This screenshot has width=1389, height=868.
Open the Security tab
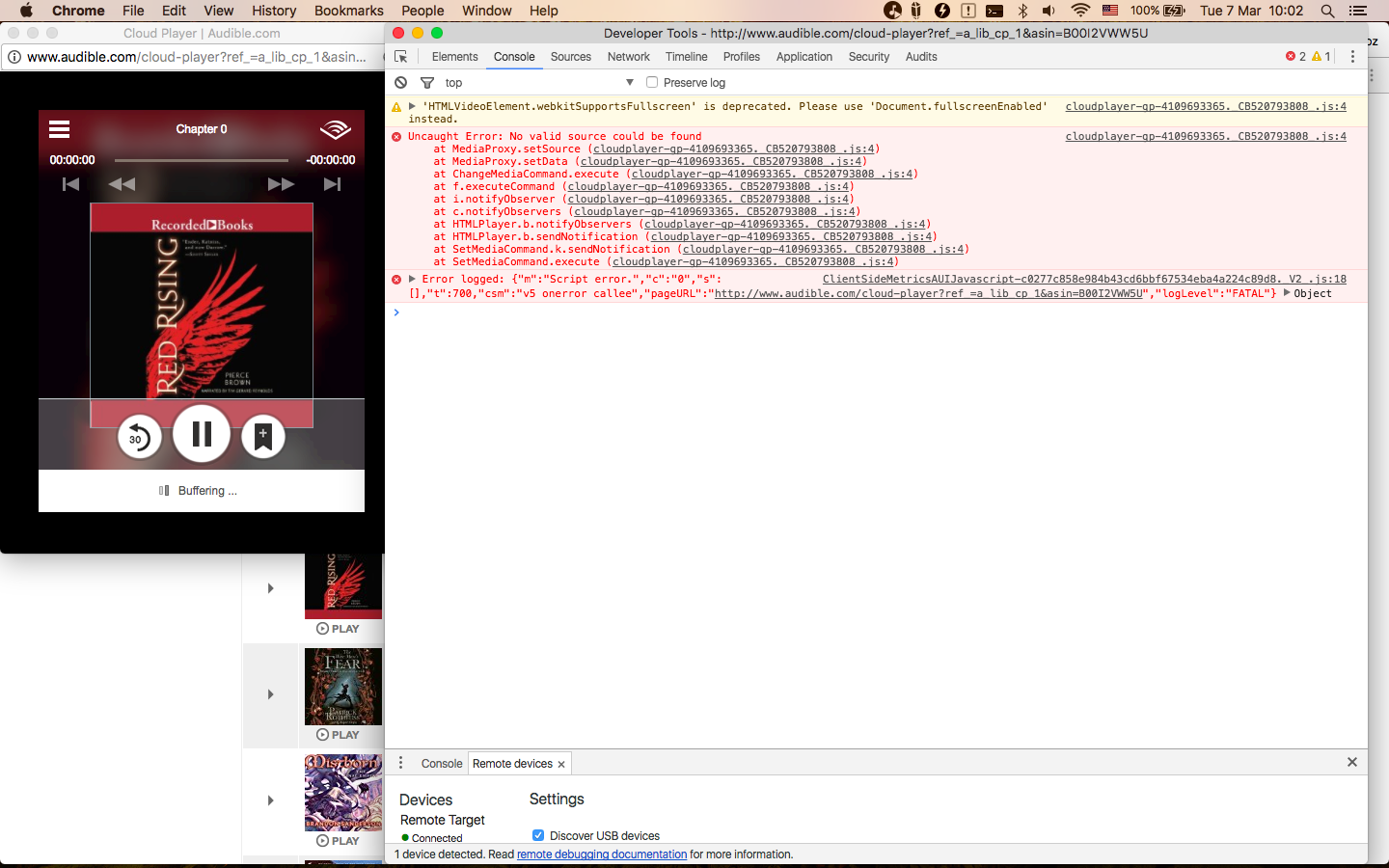tap(869, 57)
